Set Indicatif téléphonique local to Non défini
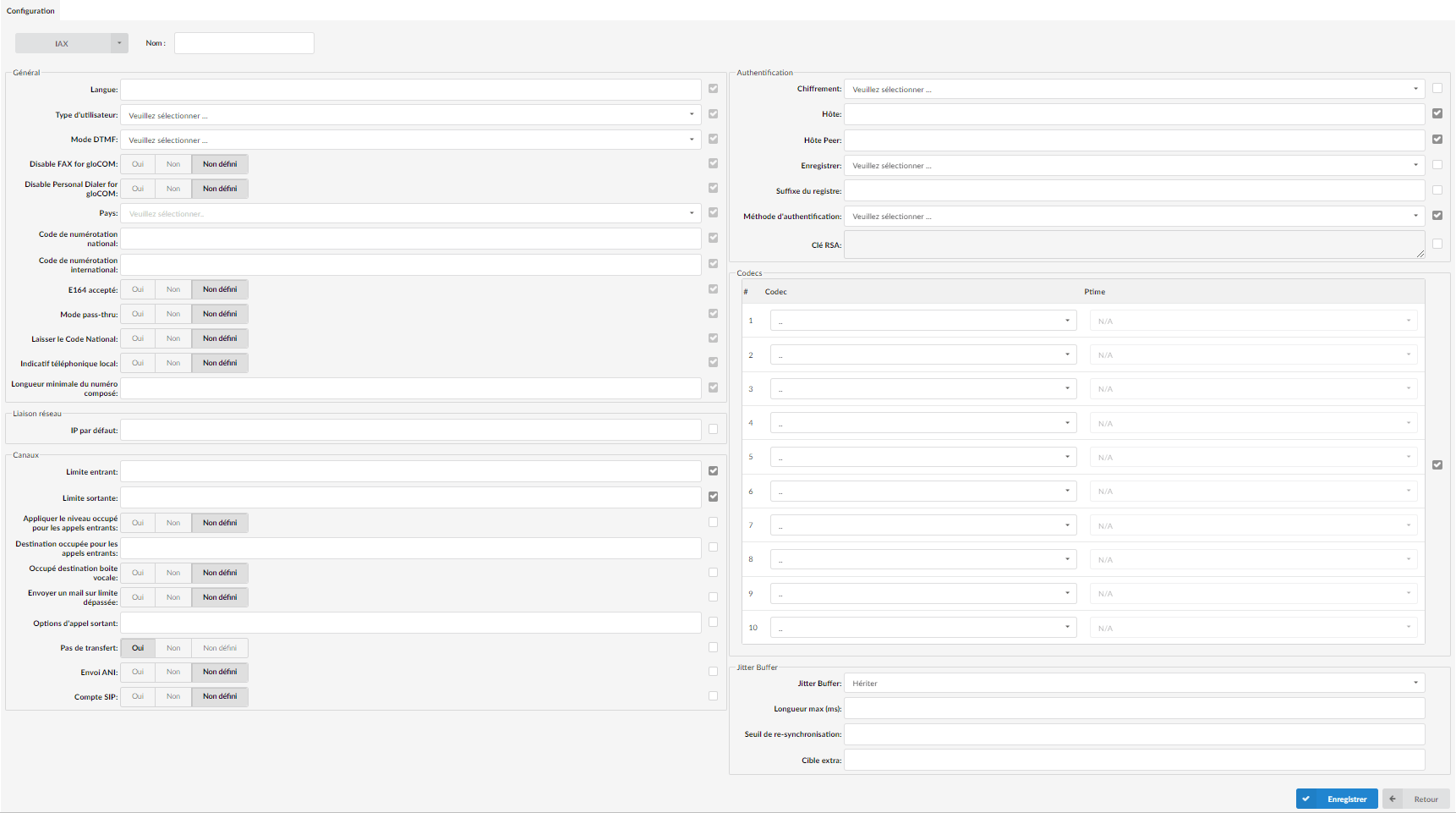Viewport: 1456px width, 813px height. 220,363
